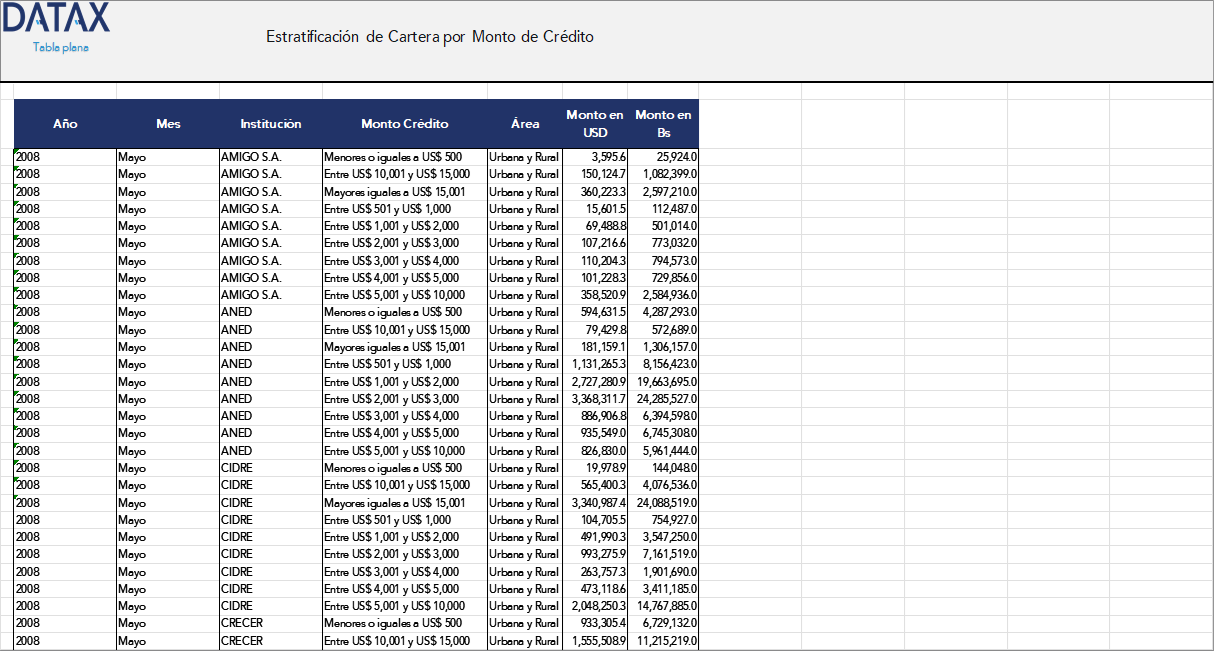Click the Monto en Bs header
Screen dimensions: 1214x651
coord(662,122)
